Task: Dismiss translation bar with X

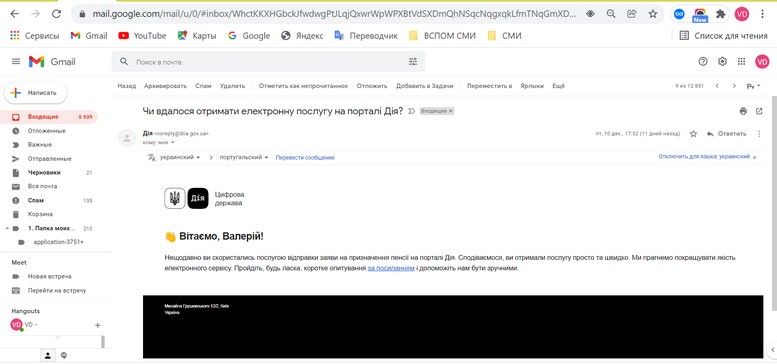Action: coord(755,157)
